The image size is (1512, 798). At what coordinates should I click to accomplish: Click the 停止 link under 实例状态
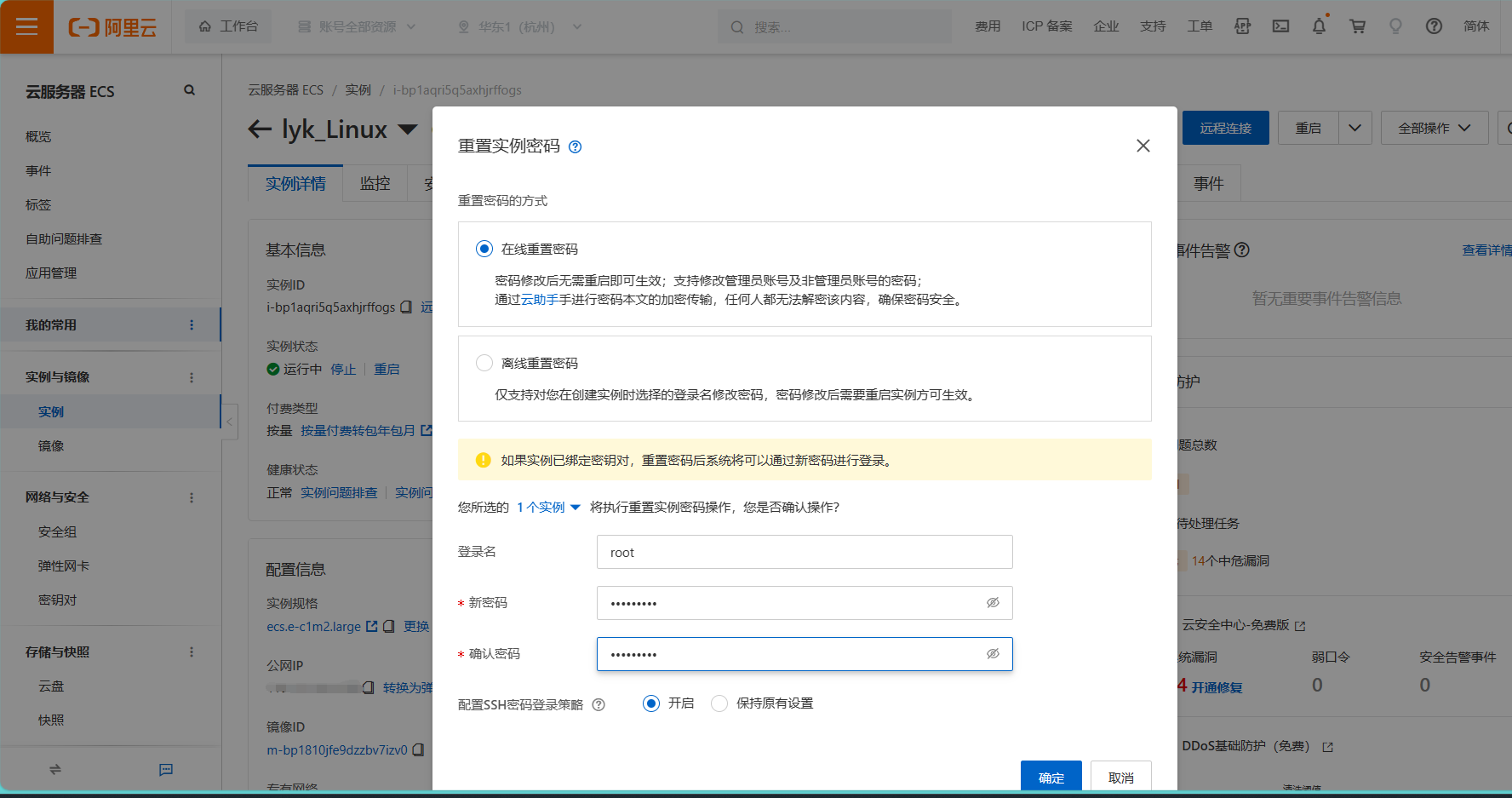(343, 369)
